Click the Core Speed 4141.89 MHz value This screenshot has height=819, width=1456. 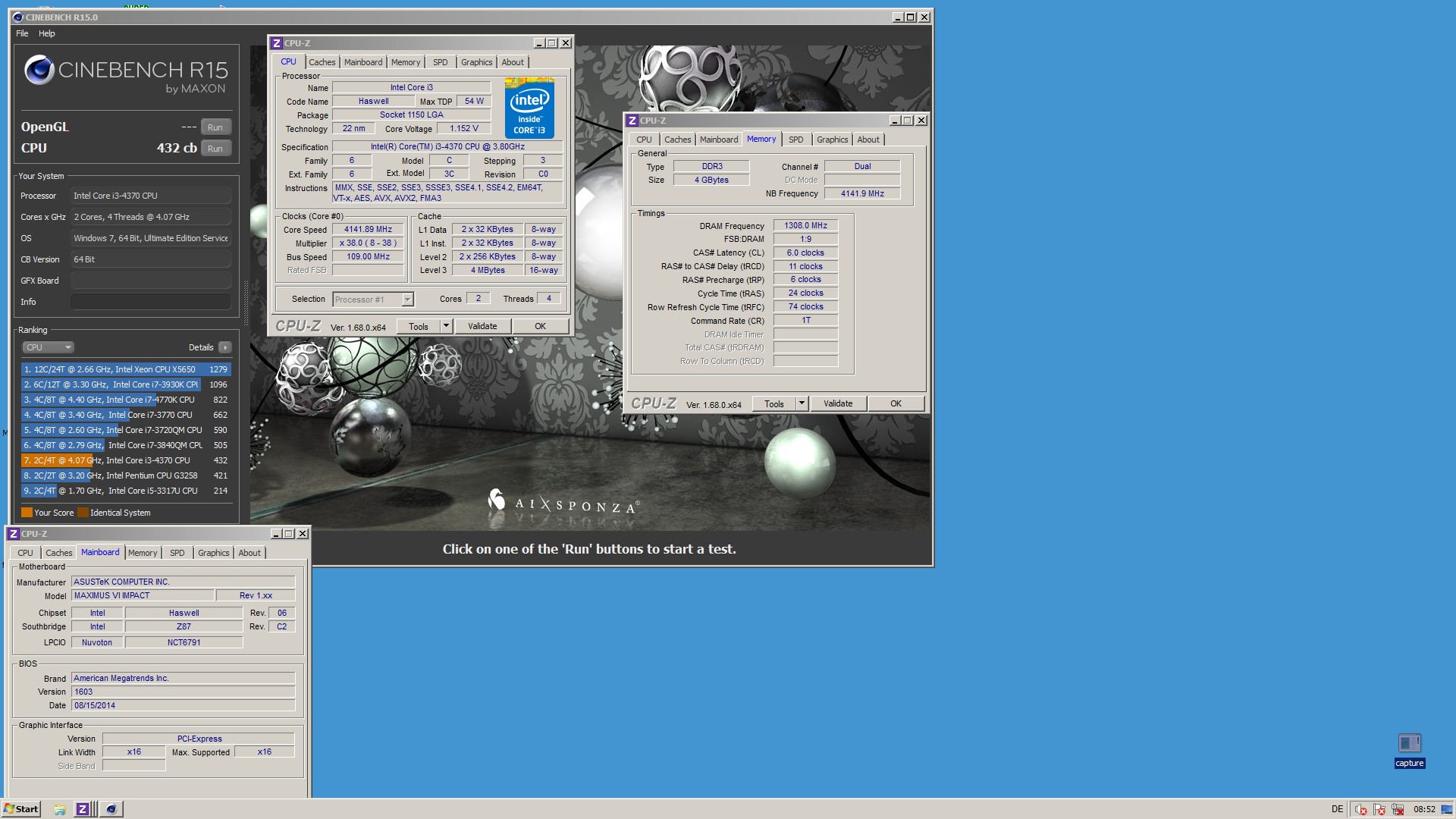click(x=368, y=229)
